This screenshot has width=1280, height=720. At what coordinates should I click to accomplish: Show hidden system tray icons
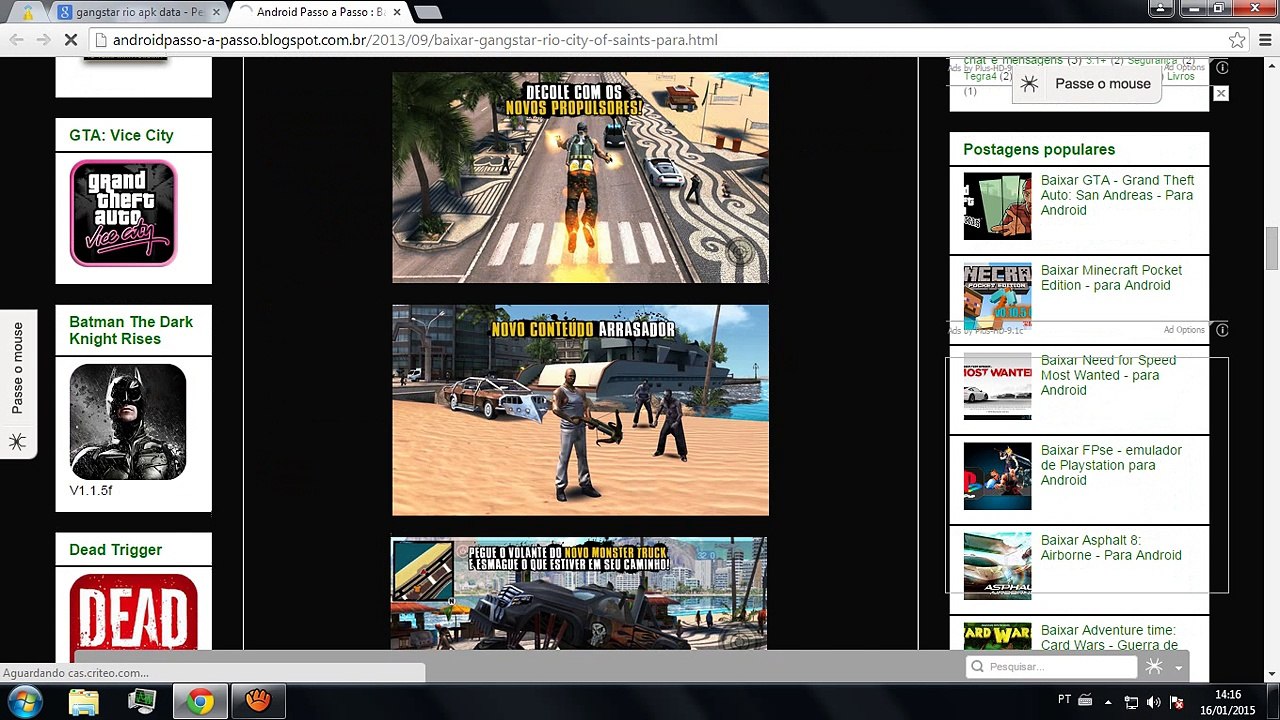coord(1108,702)
